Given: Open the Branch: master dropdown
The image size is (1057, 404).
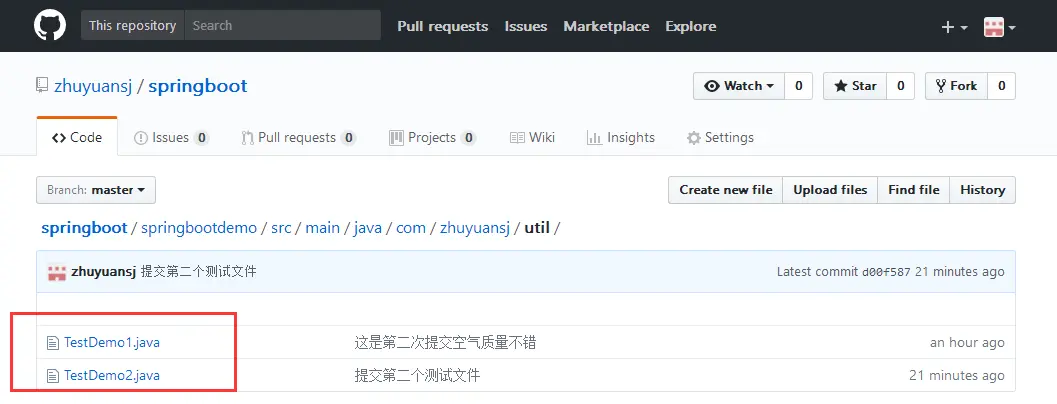Looking at the screenshot, I should (96, 190).
